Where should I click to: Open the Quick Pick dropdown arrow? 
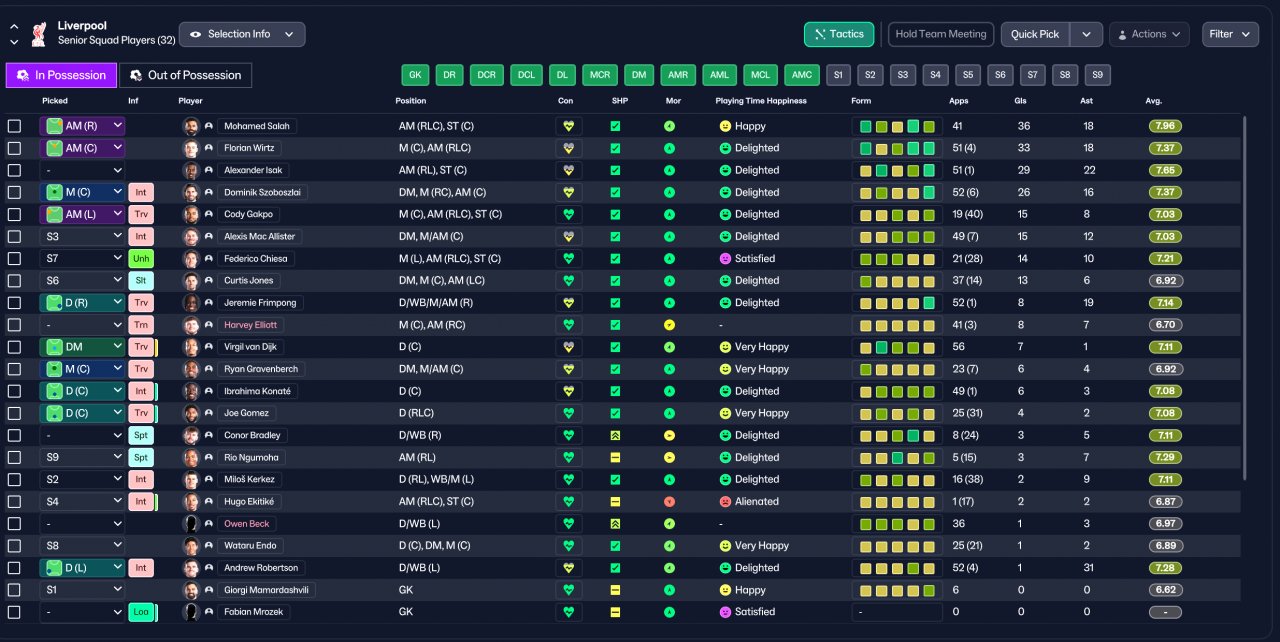[1086, 34]
